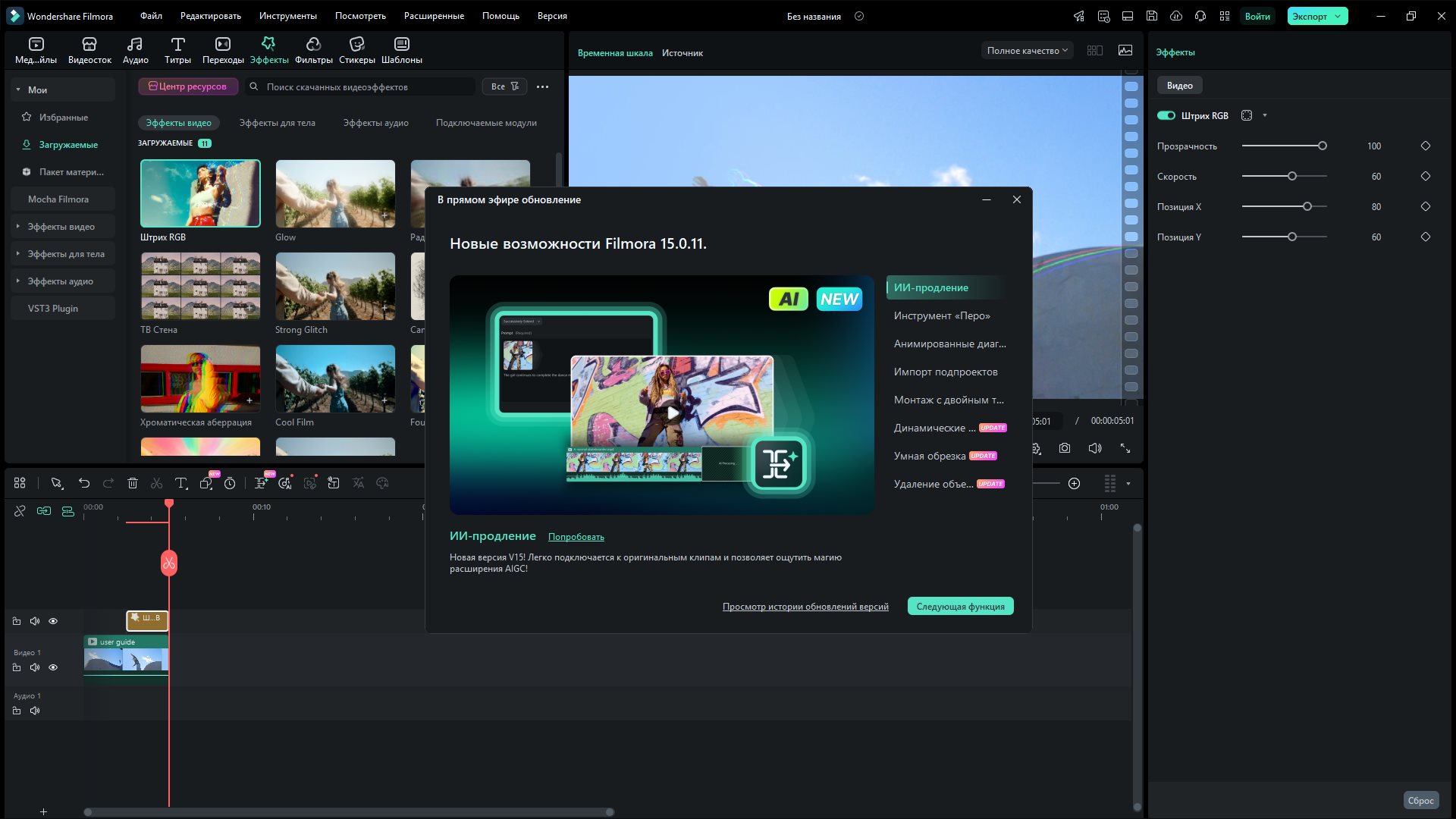The height and width of the screenshot is (819, 1456).
Task: Take a snapshot with the camera icon
Action: tap(1065, 449)
